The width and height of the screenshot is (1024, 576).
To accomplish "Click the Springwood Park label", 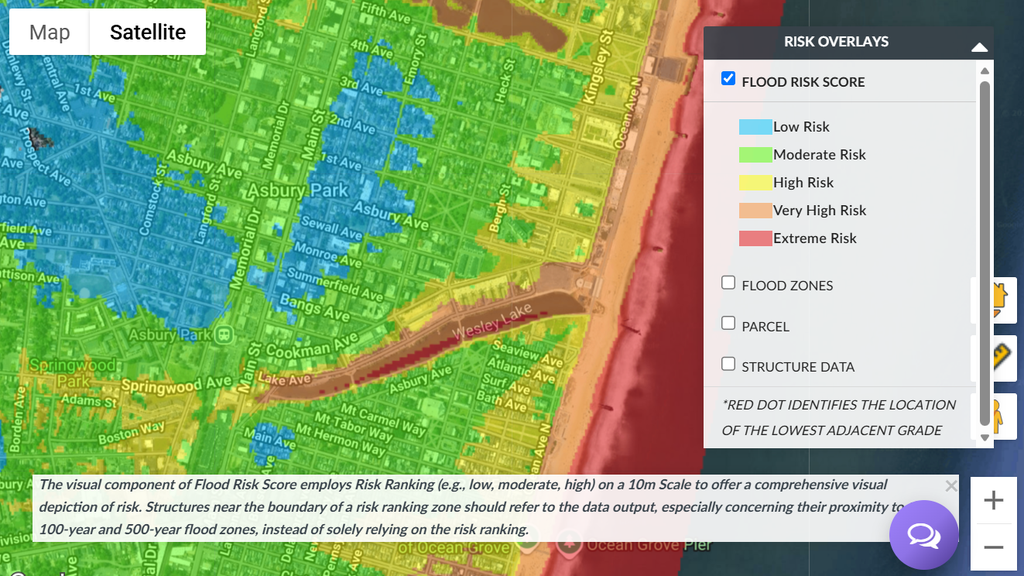I will coord(73,372).
